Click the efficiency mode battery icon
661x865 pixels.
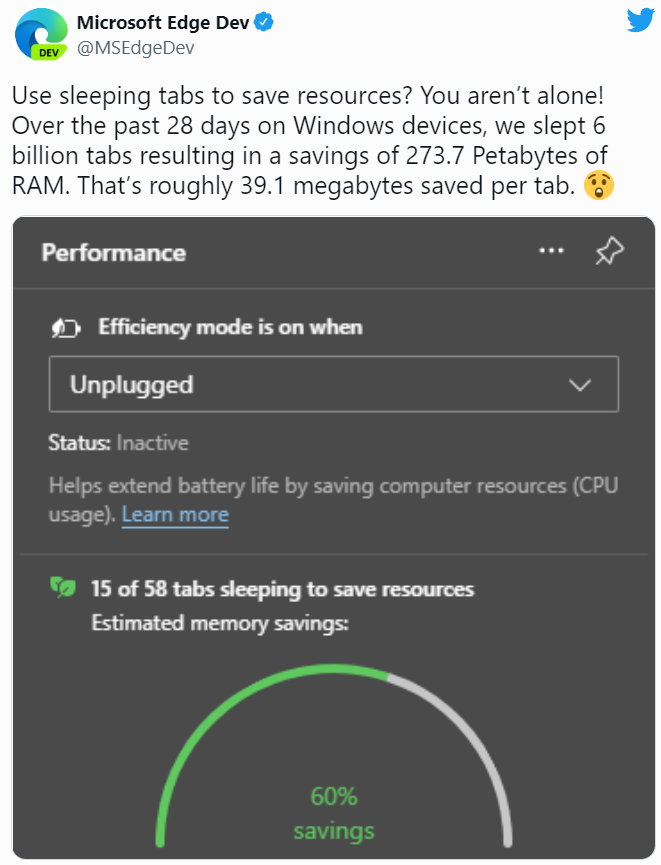point(66,328)
